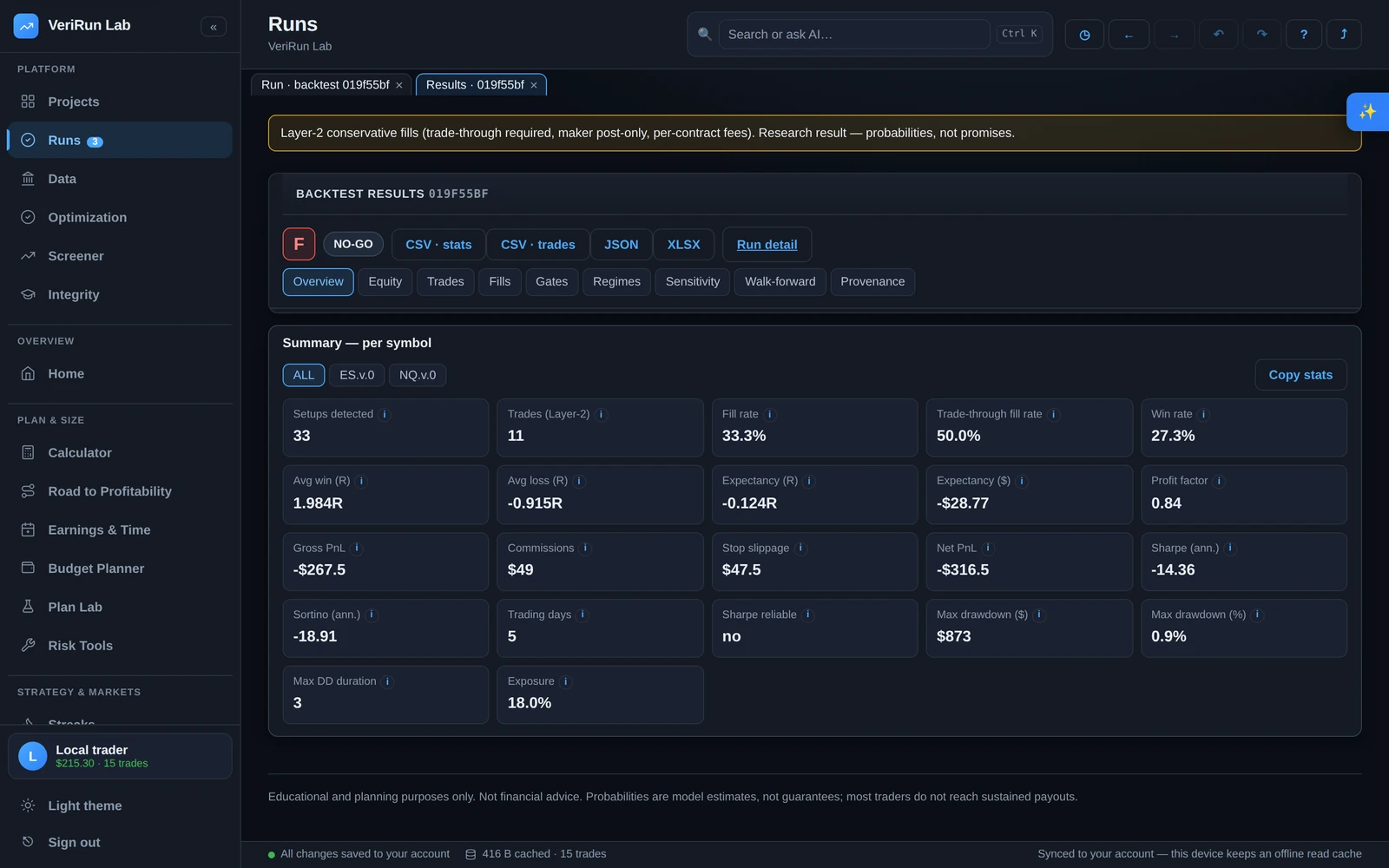Viewport: 1389px width, 868px height.
Task: Open the Budget Planner
Action: pos(120,569)
